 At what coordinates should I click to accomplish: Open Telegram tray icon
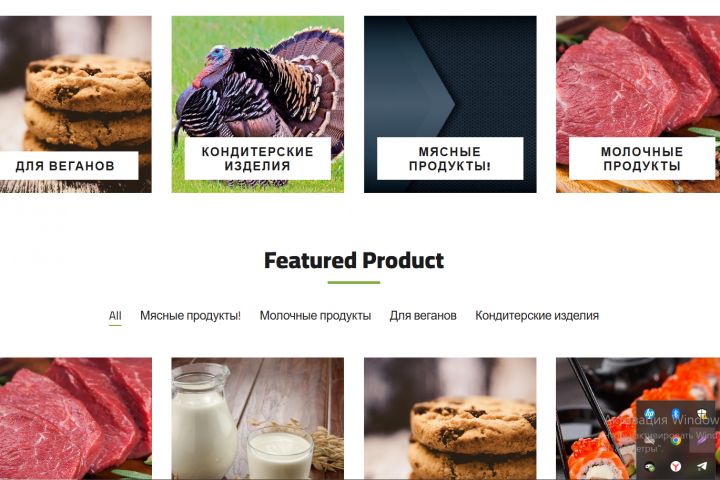701,466
